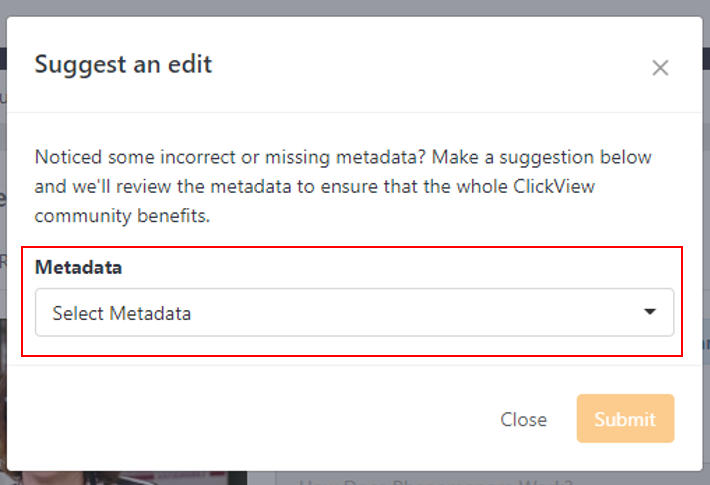The width and height of the screenshot is (710, 485).
Task: Click empty header space right of the title
Action: click(430, 65)
